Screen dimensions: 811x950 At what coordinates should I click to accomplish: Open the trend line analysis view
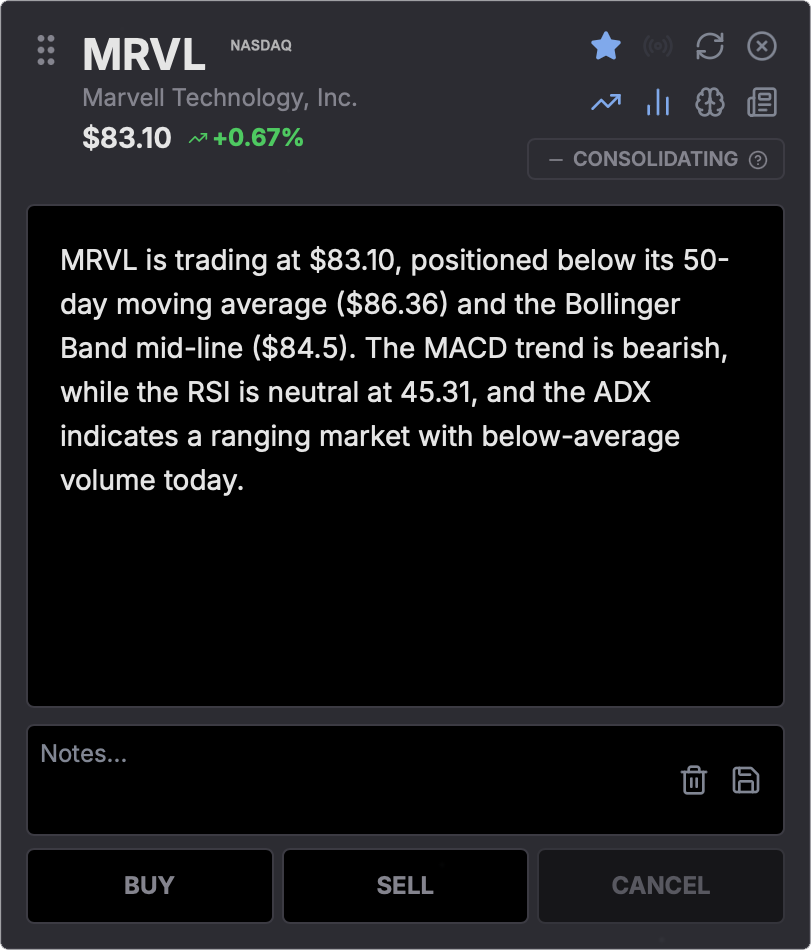point(606,102)
